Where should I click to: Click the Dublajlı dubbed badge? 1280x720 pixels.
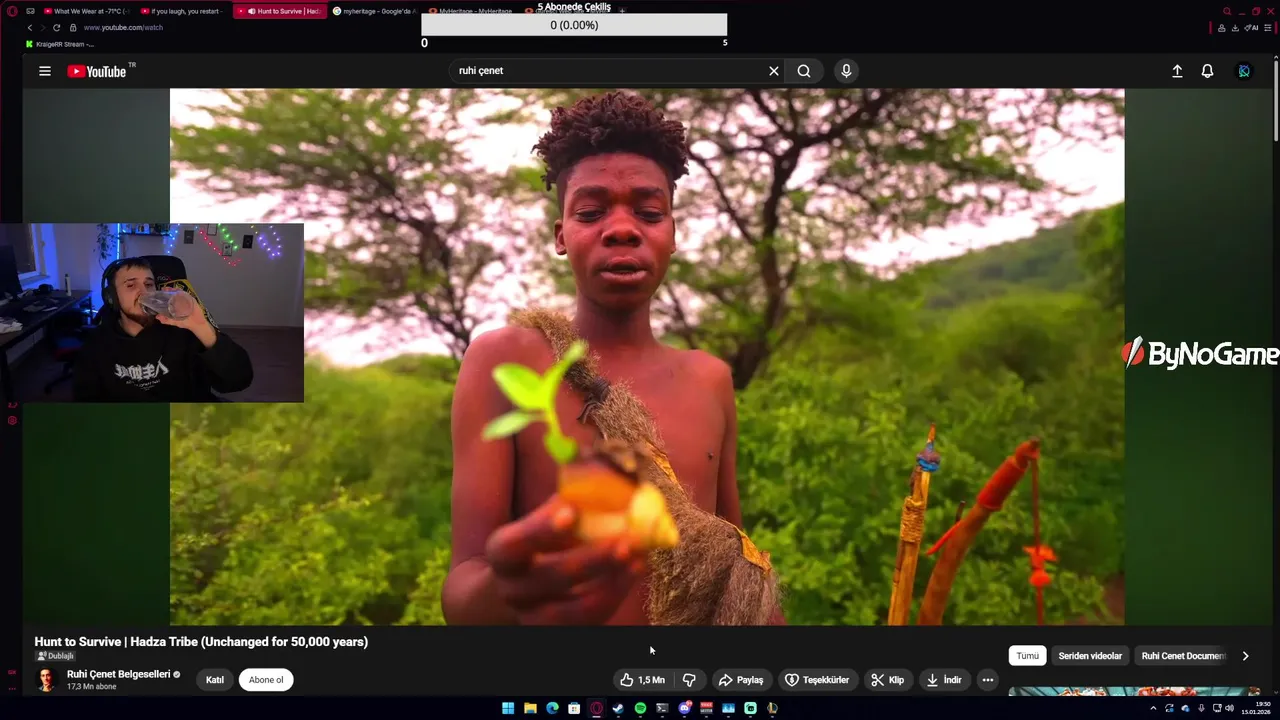(55, 656)
